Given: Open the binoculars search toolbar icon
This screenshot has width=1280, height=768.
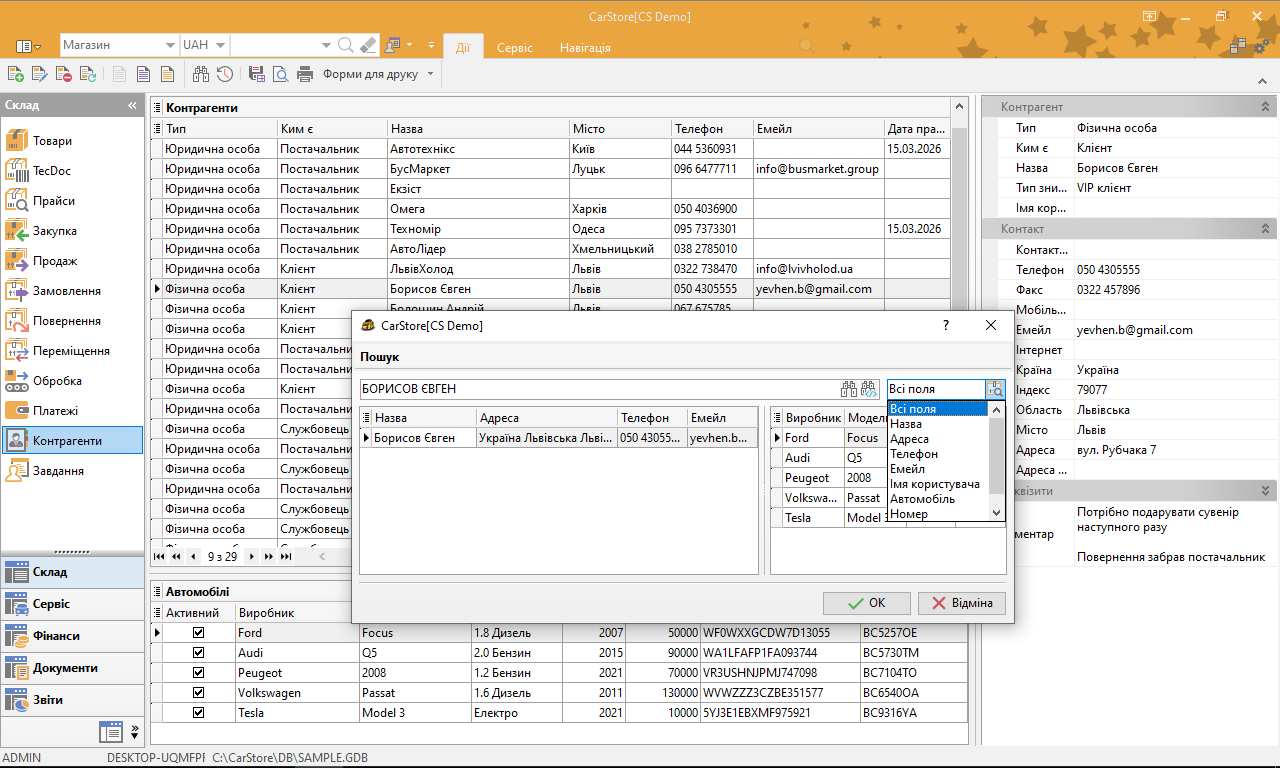Looking at the screenshot, I should [200, 73].
